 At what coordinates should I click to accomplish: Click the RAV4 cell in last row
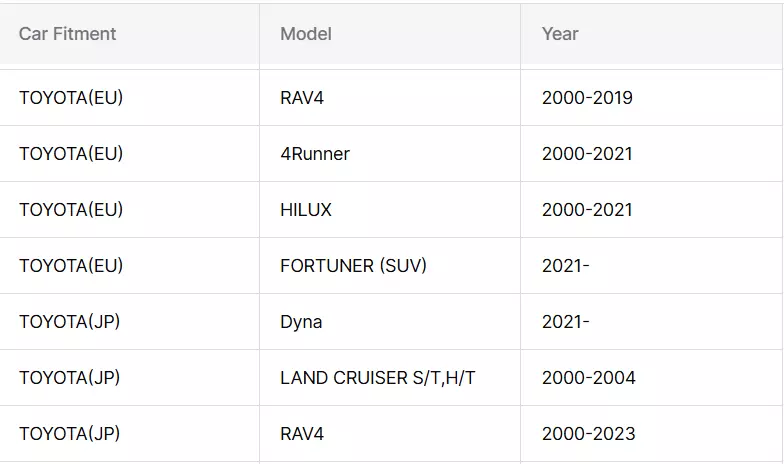(302, 434)
